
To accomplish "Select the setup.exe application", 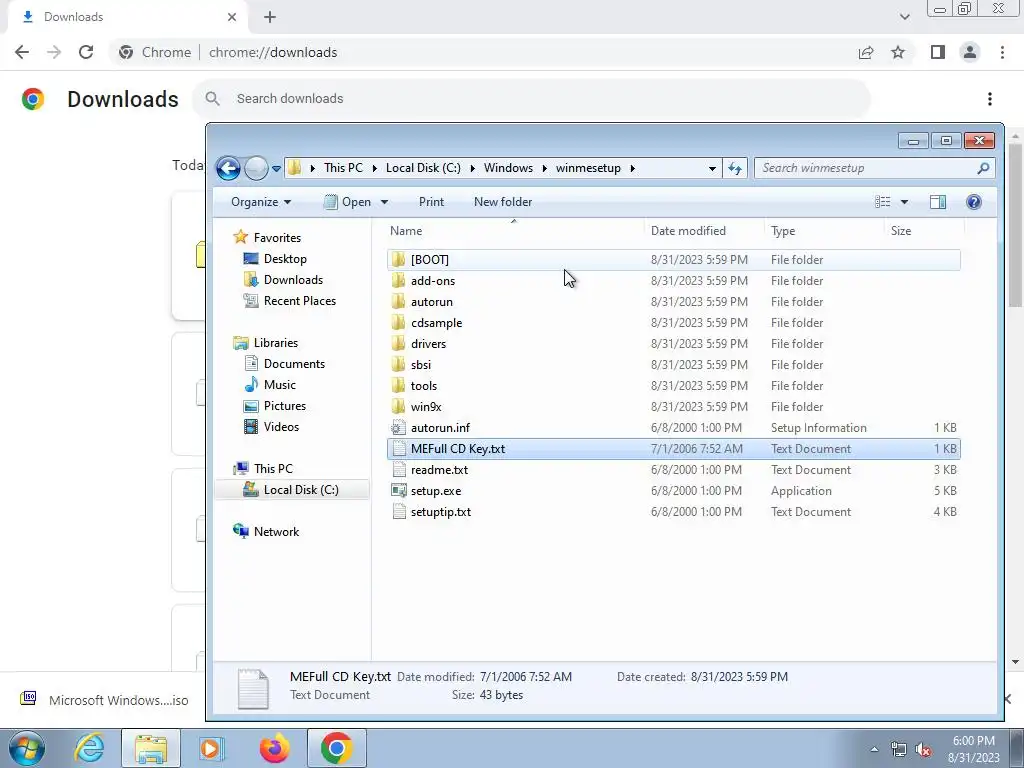I will click(x=673, y=490).
